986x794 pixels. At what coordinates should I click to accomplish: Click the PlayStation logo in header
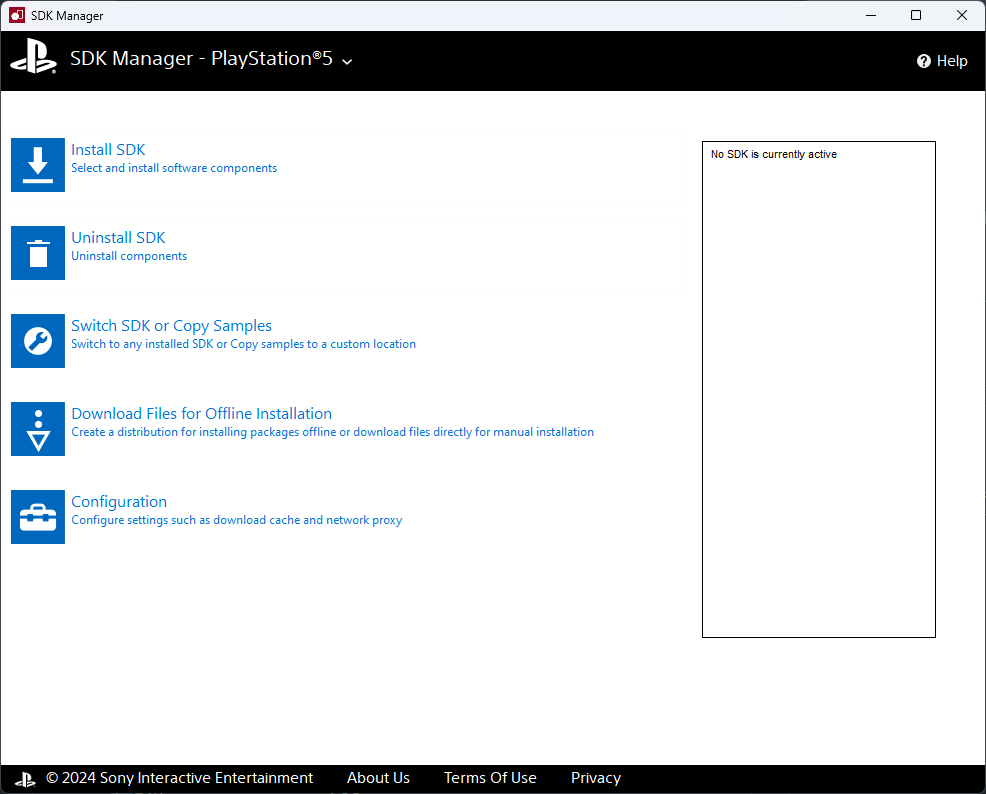[x=33, y=57]
